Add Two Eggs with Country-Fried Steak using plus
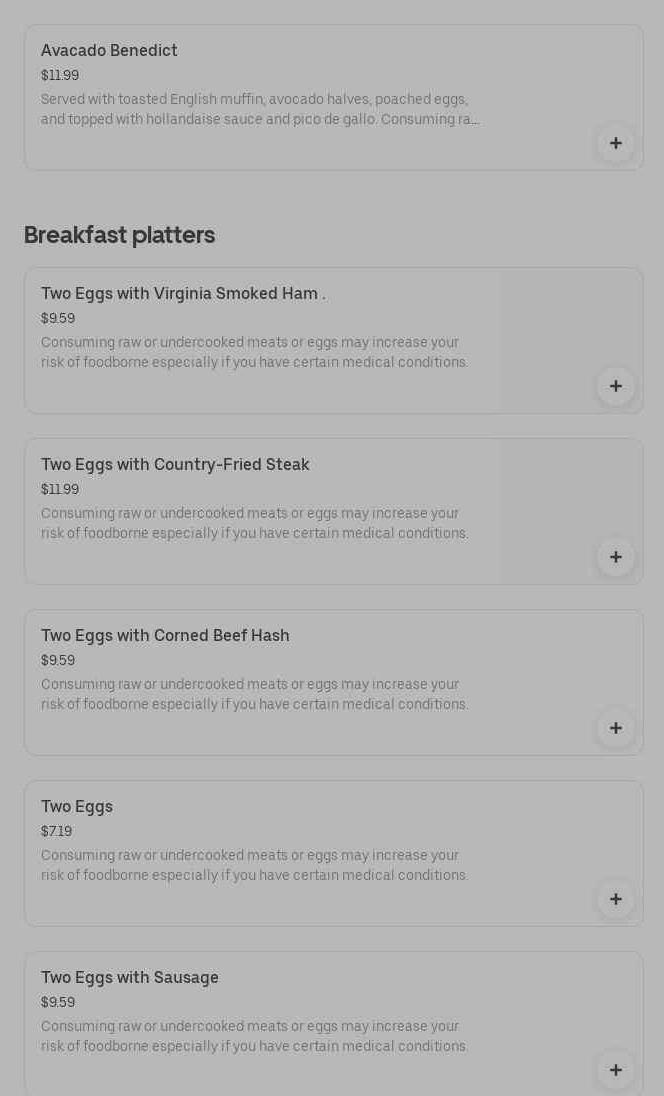664x1096 pixels. coord(615,557)
